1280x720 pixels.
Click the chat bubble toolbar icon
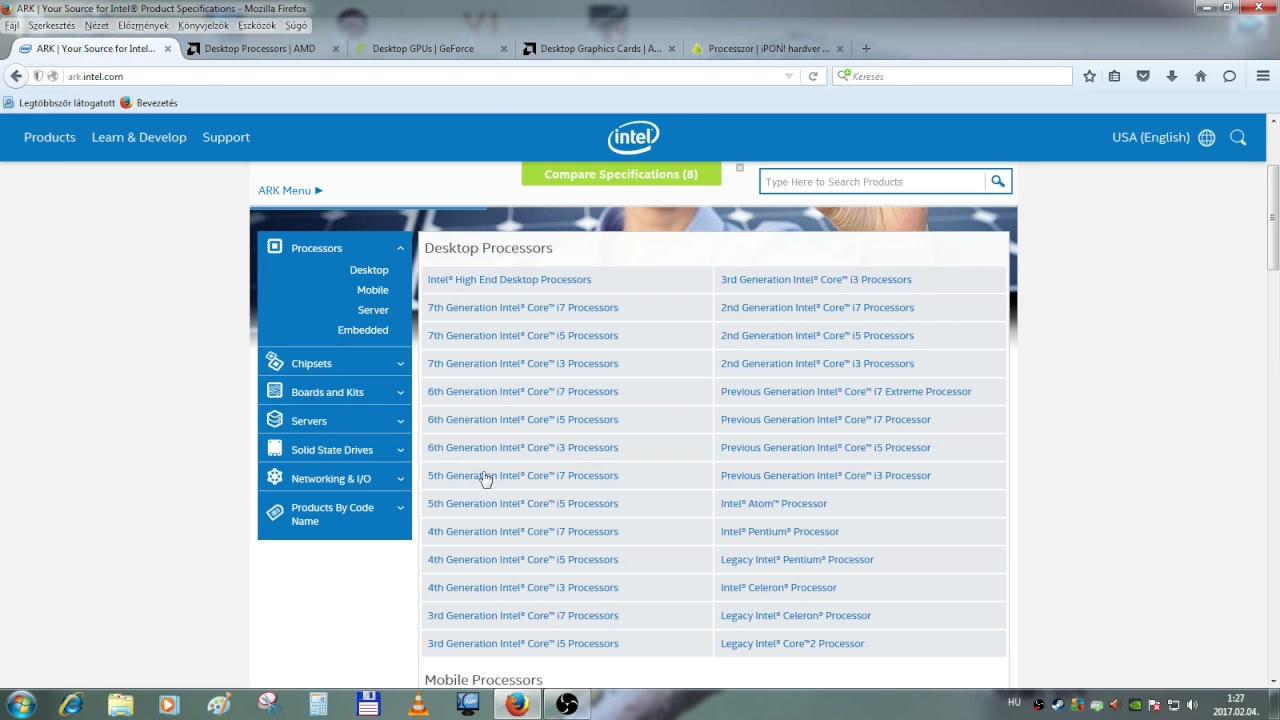click(x=1230, y=76)
